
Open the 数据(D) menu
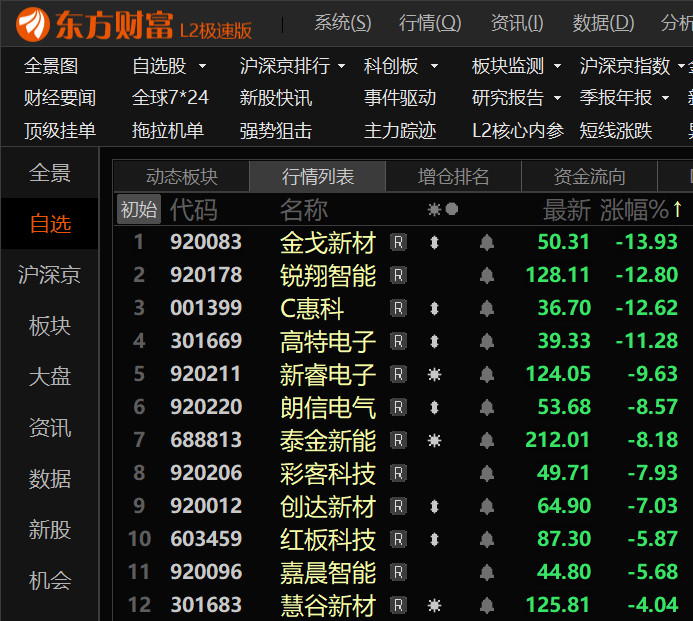click(x=603, y=23)
